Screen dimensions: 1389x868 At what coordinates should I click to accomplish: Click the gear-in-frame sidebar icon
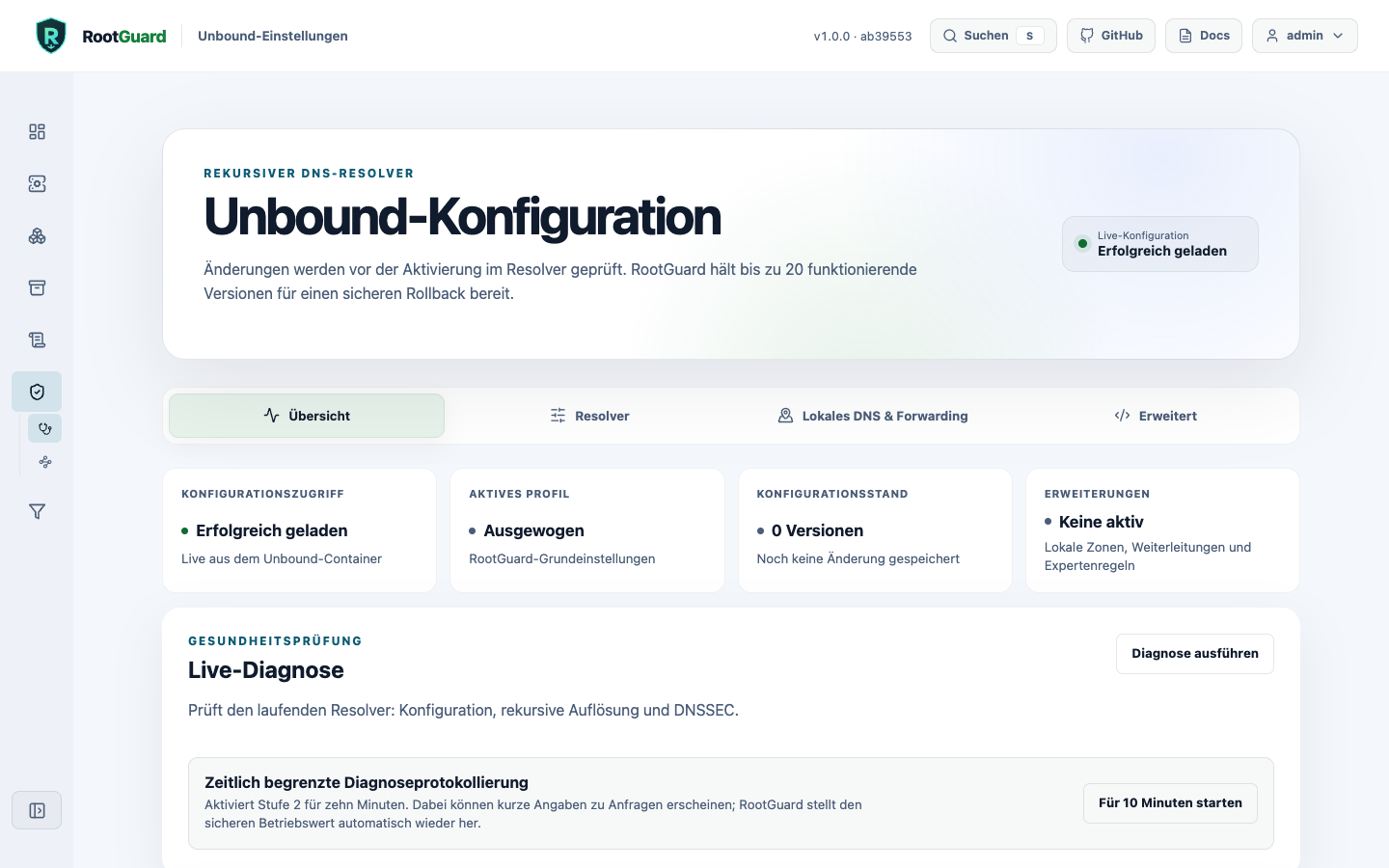[37, 183]
